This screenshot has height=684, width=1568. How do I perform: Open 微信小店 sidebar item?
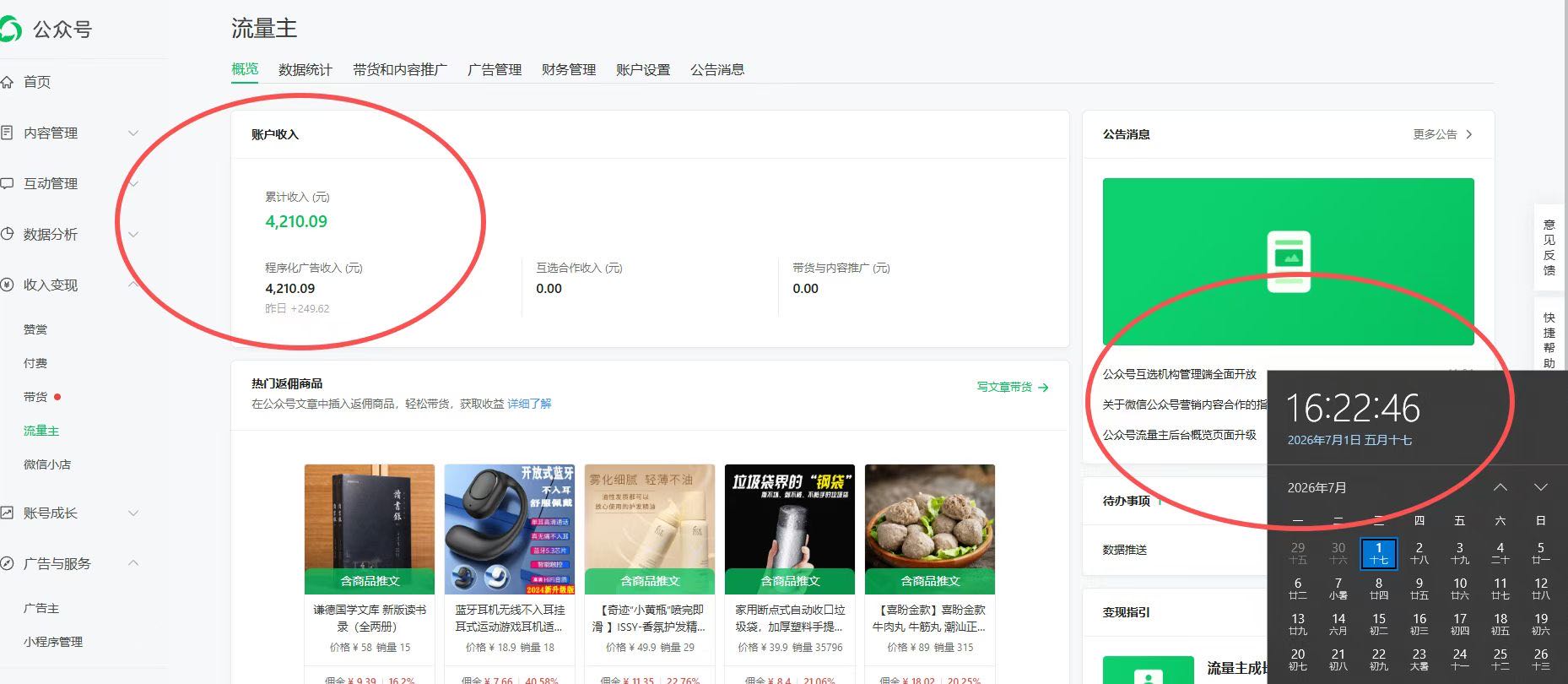[47, 464]
